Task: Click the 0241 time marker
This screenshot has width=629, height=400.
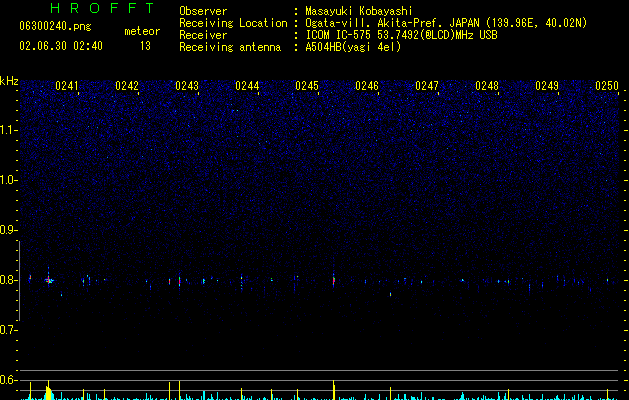Action: 67,86
